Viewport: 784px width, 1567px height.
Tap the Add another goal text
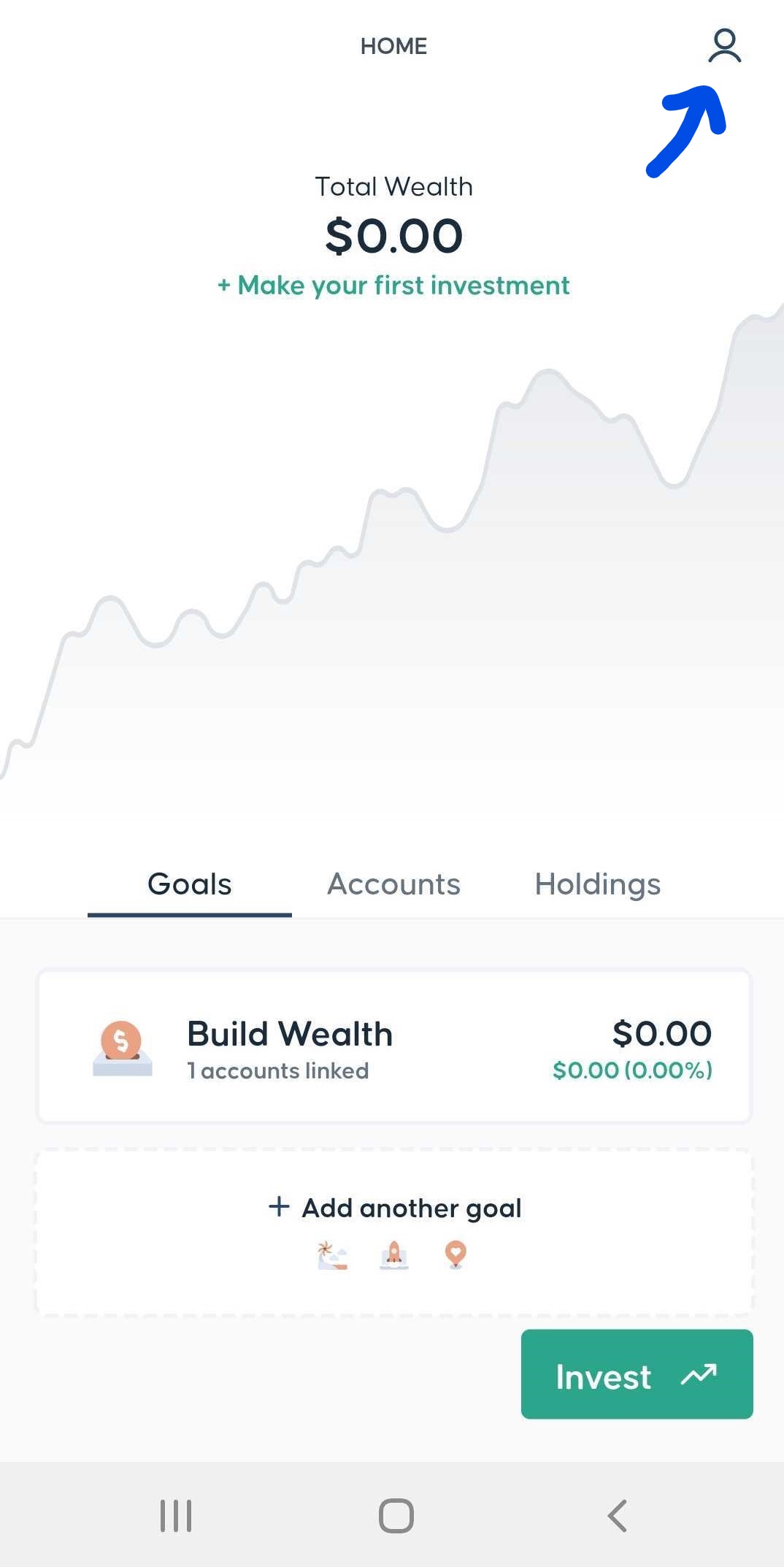click(412, 1208)
